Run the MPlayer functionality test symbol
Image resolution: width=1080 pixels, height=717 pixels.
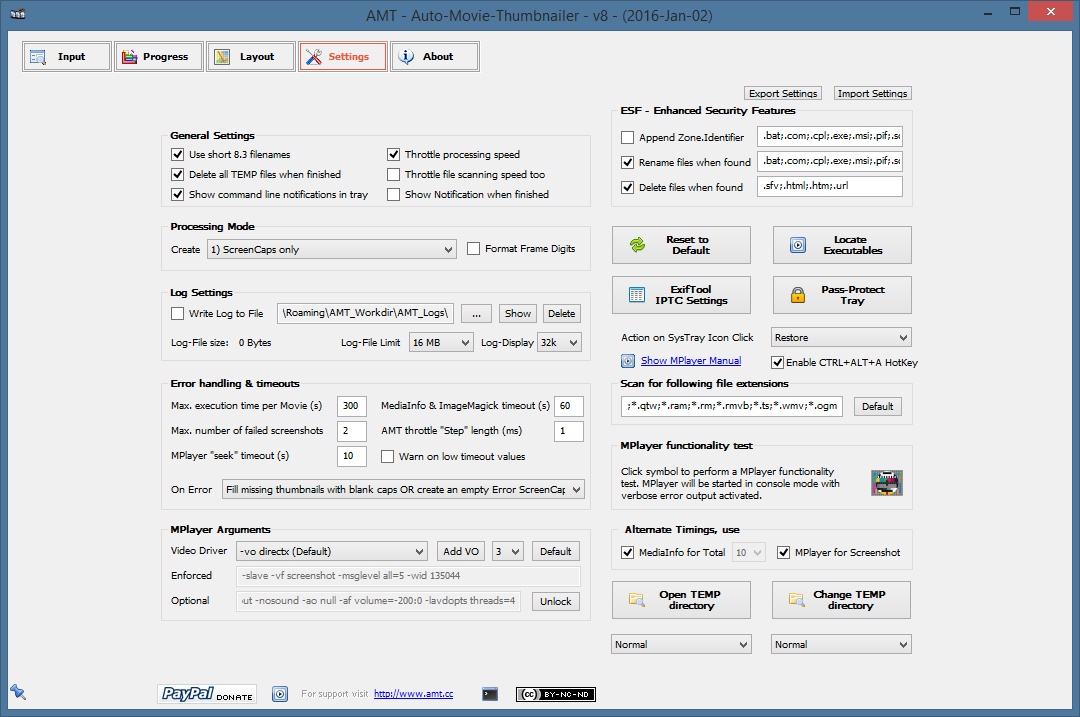click(886, 483)
